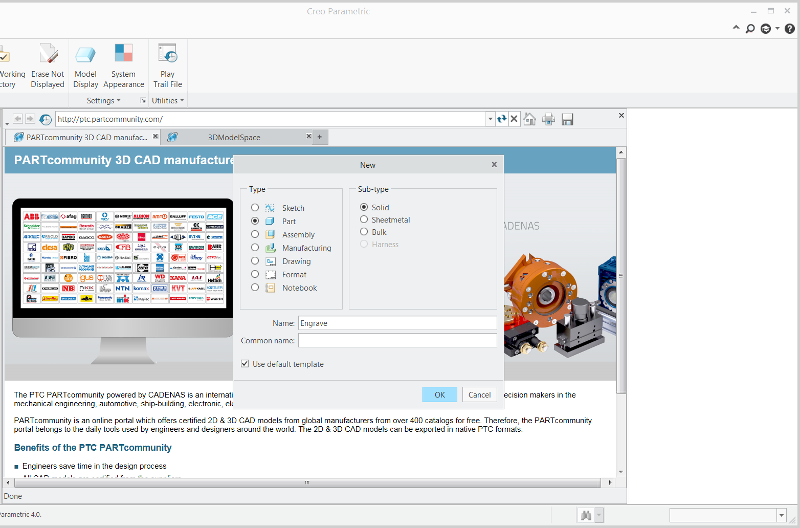
Task: Open the selection filter dropdown in status bar
Action: pyautogui.click(x=781, y=515)
